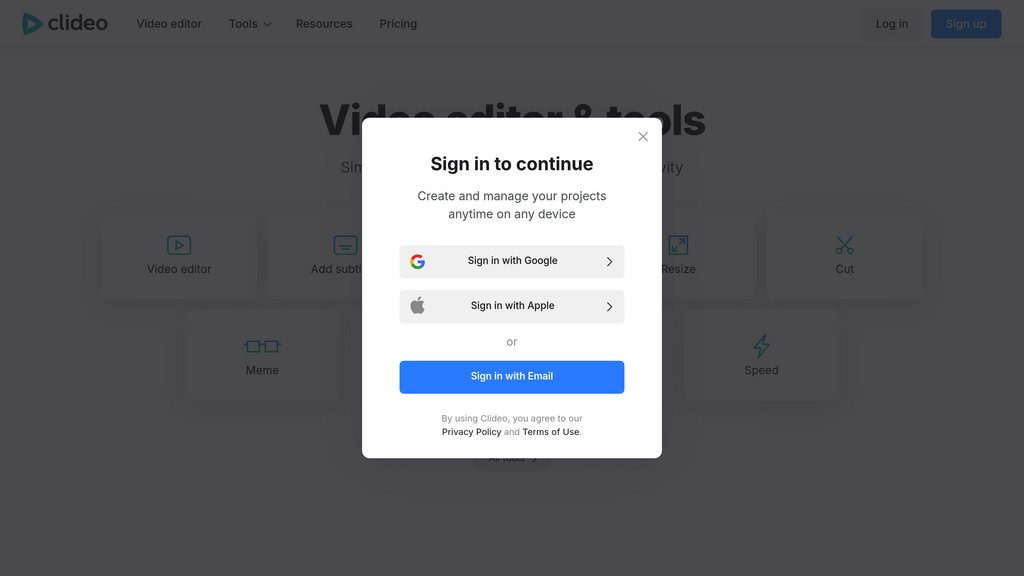
Task: Open the Privacy Policy link
Action: click(472, 432)
